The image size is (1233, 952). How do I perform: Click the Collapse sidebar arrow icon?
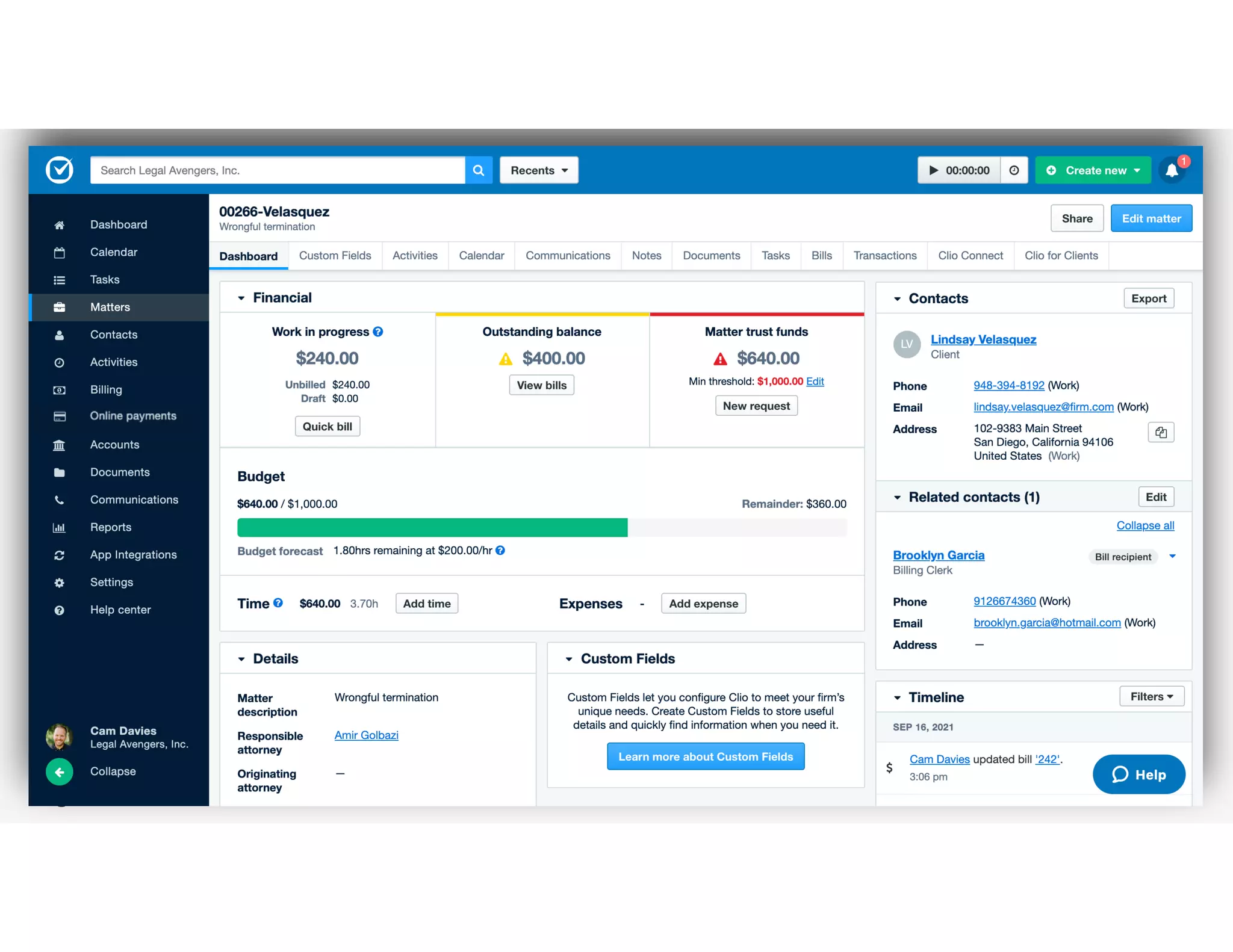pos(59,772)
